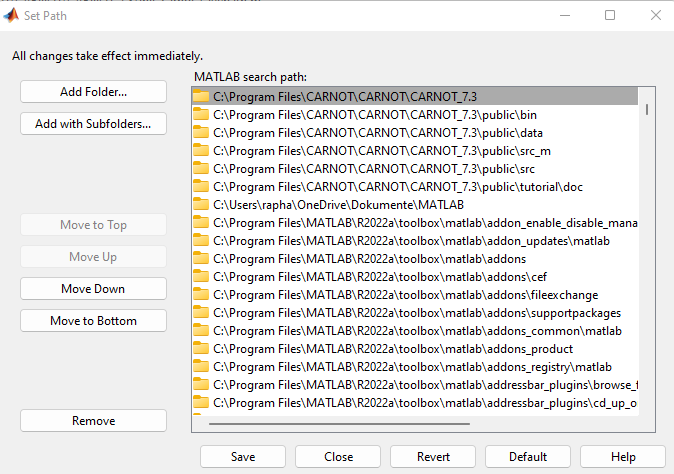674x474 pixels.
Task: Click folder icon beside addons\cef path
Action: tap(201, 277)
